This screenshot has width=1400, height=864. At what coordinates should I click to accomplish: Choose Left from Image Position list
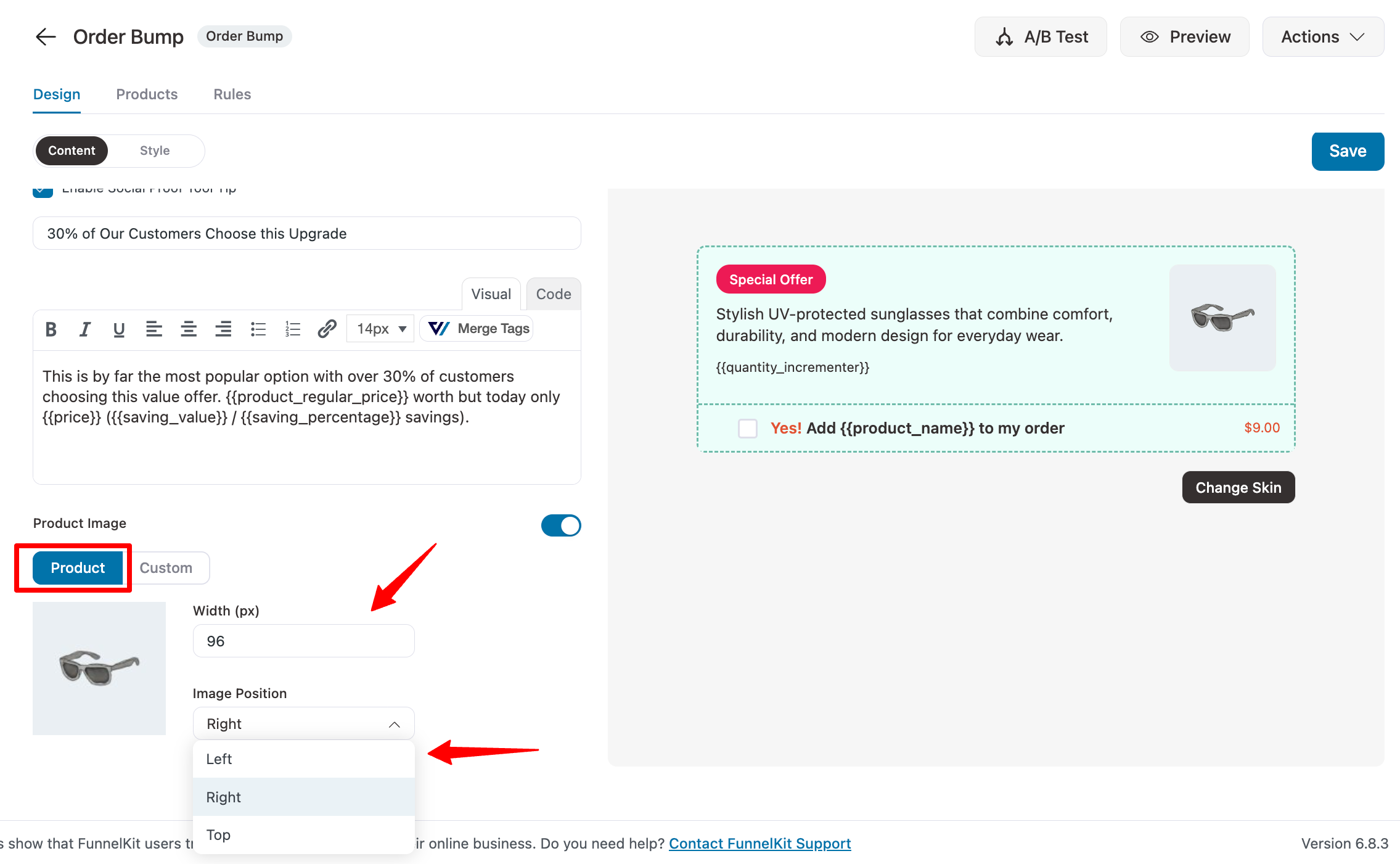[x=219, y=759]
